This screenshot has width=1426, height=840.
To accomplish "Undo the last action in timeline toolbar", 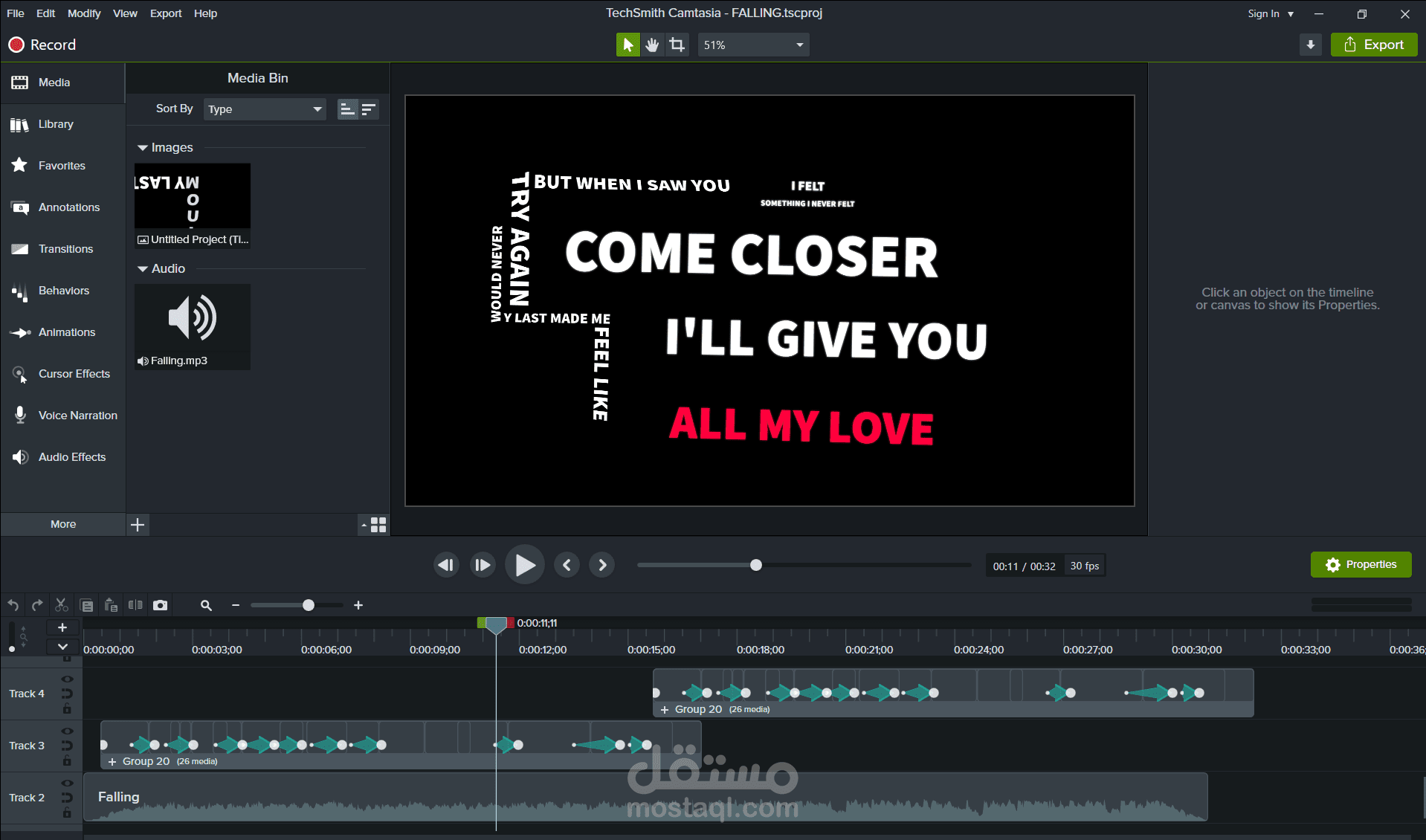I will 13,605.
